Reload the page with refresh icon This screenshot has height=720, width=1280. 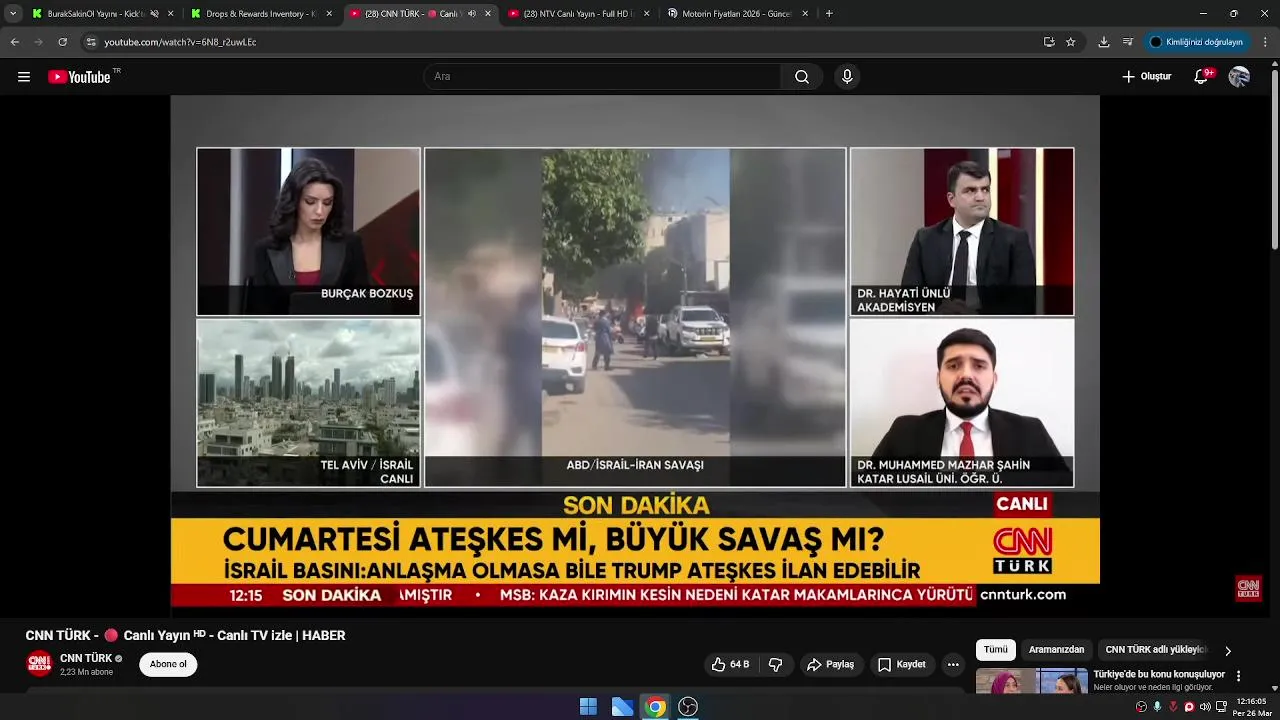coord(62,42)
